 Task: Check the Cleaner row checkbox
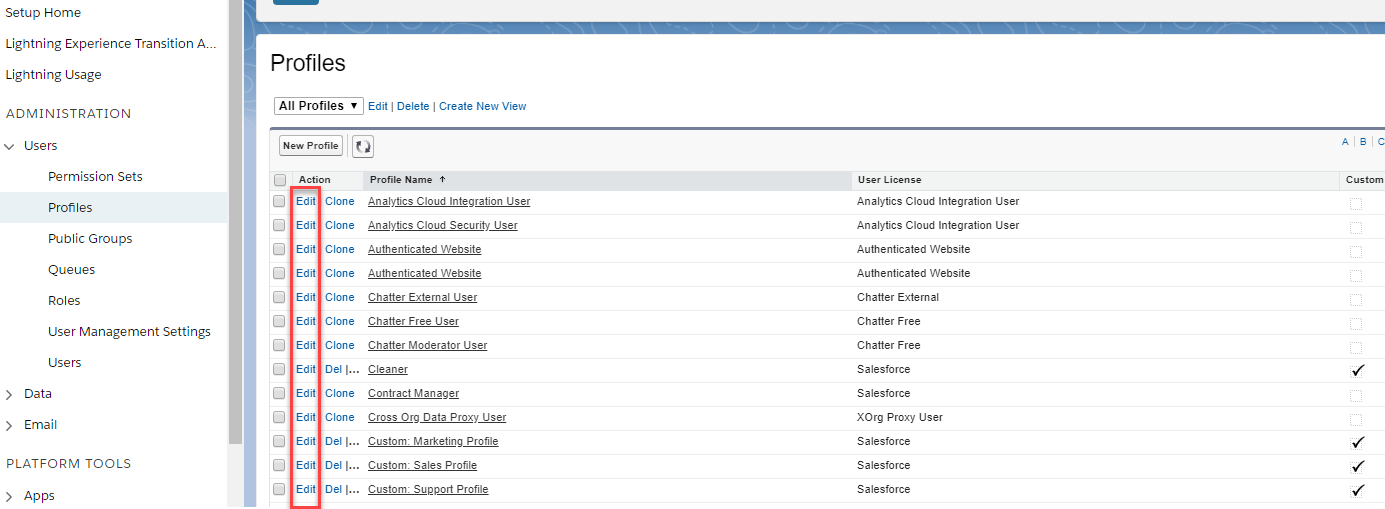(x=279, y=369)
